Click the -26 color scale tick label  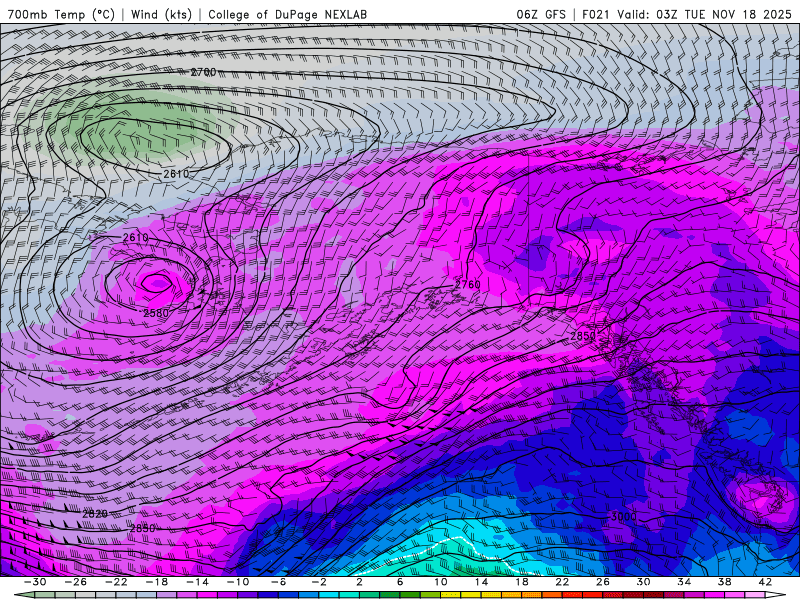(x=76, y=582)
